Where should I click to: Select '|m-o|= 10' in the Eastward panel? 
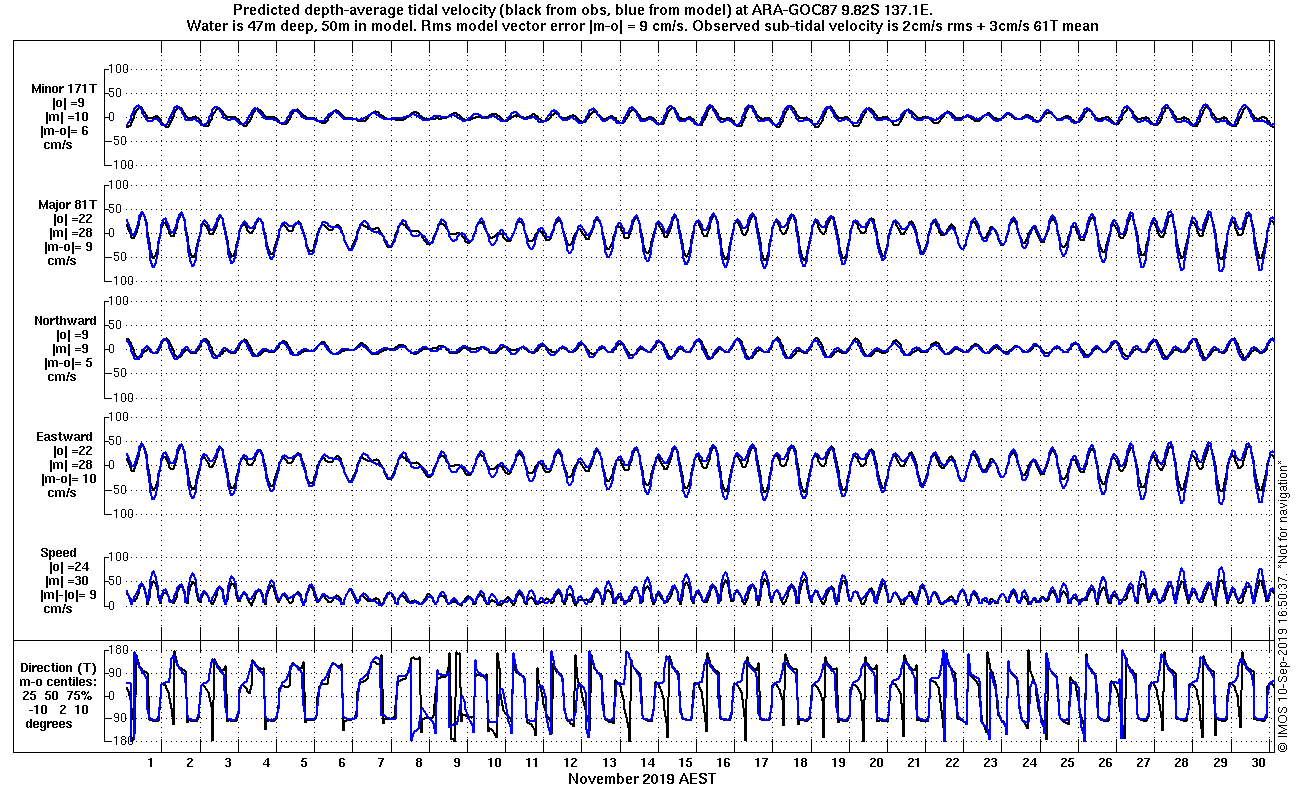(70, 479)
